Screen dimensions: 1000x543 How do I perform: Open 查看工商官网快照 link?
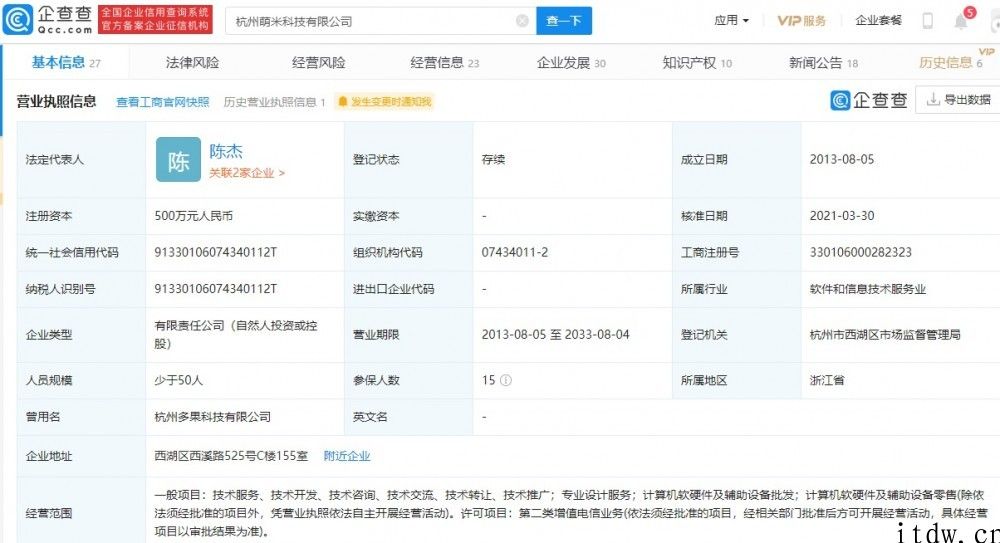click(163, 102)
